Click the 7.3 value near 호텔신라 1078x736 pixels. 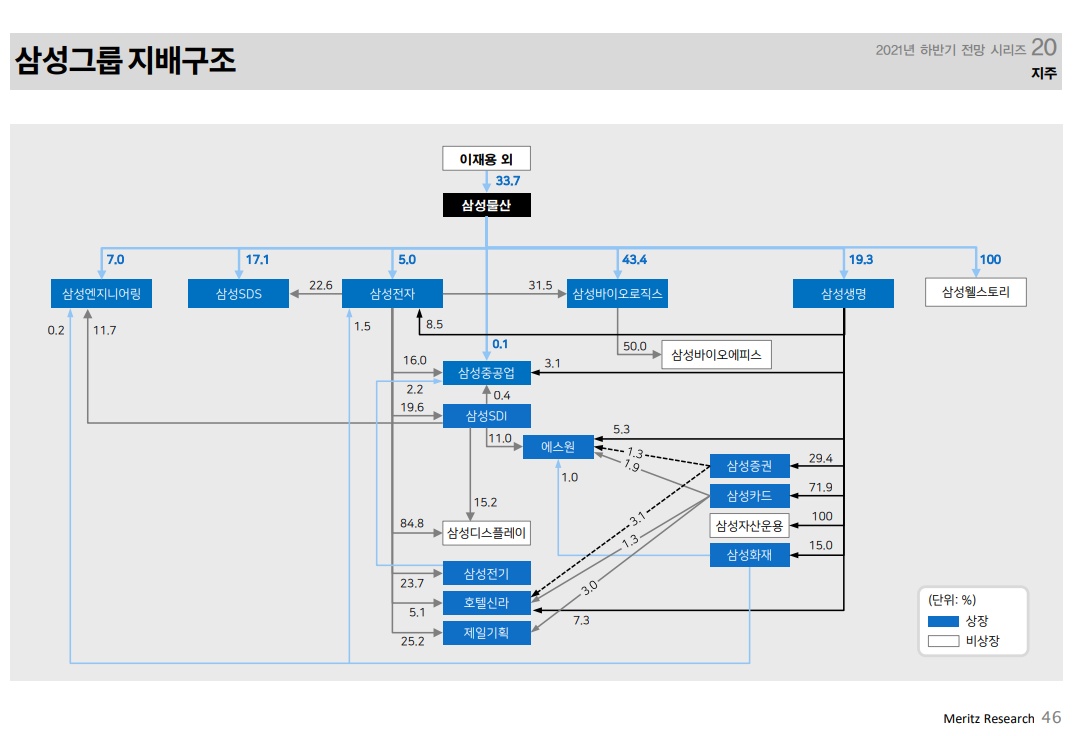(x=581, y=620)
